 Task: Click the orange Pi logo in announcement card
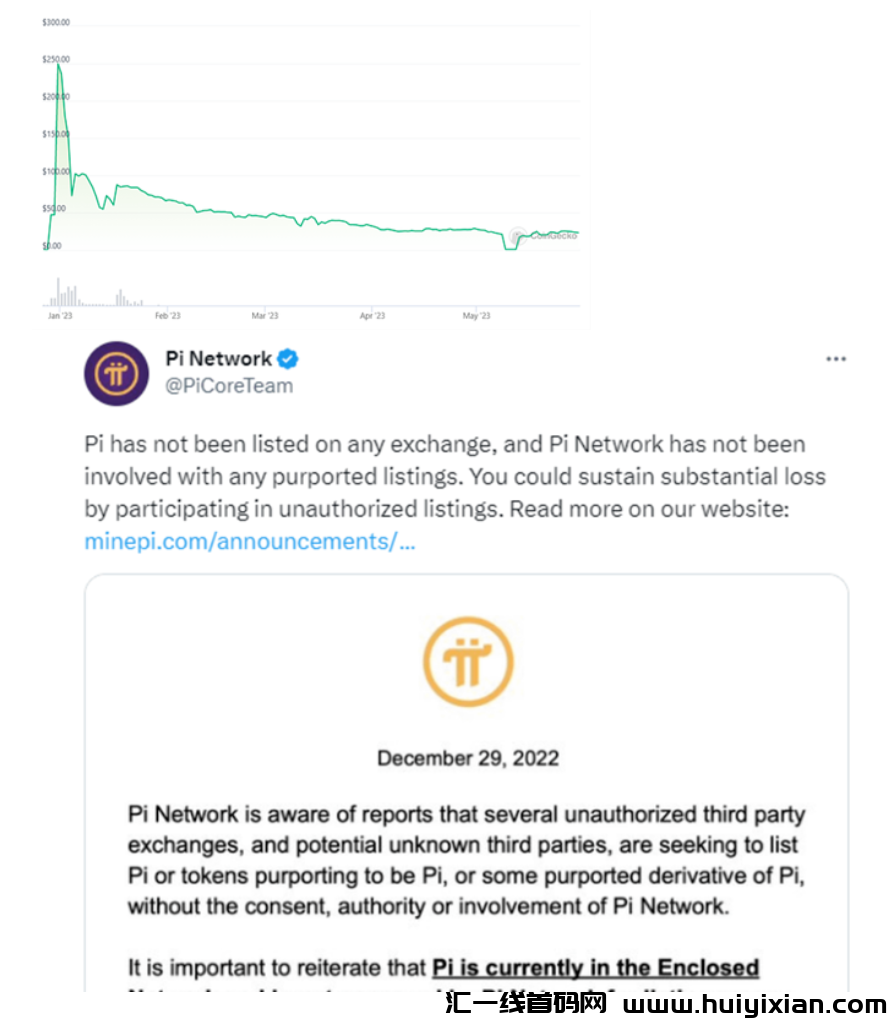click(467, 662)
